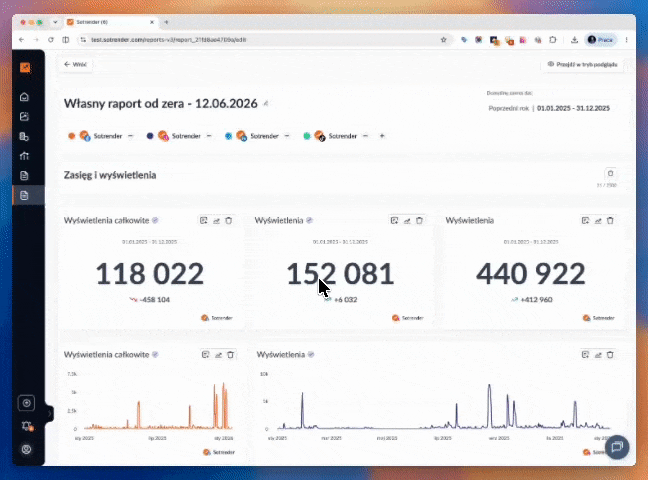Viewport: 648px width, 480px height.
Task: Click trash icon on 440 922 widget
Action: pyautogui.click(x=610, y=220)
